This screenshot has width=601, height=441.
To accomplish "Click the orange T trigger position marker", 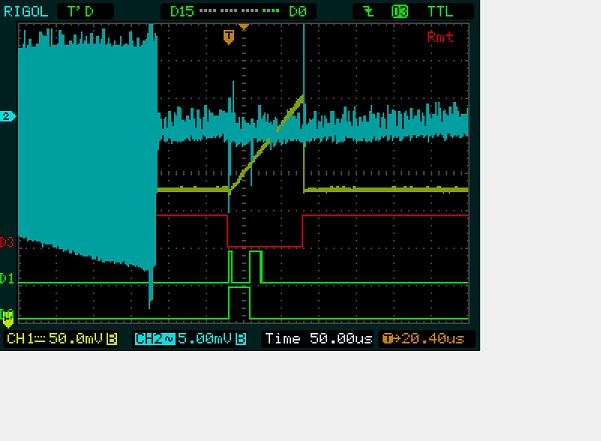I will 228,37.
